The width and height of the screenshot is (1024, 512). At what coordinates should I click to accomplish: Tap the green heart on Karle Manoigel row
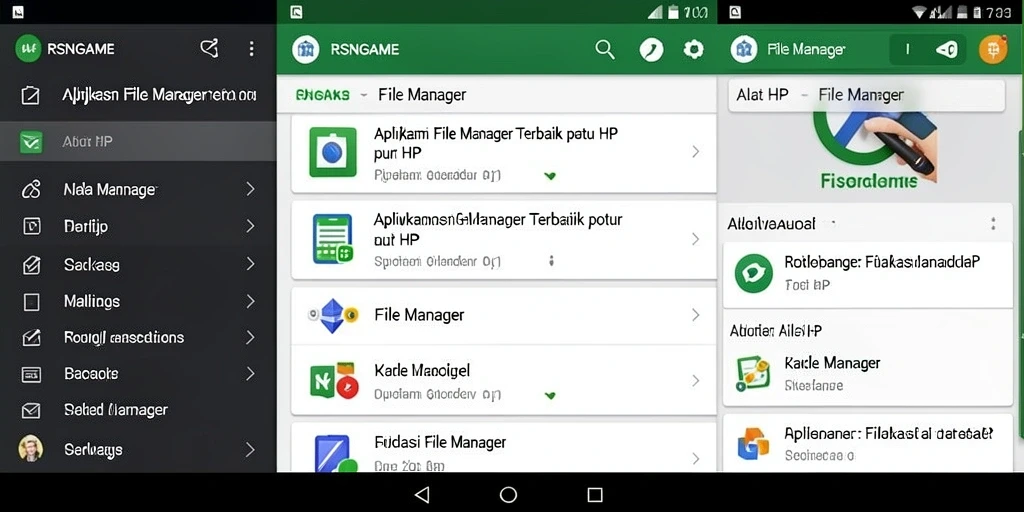point(550,395)
